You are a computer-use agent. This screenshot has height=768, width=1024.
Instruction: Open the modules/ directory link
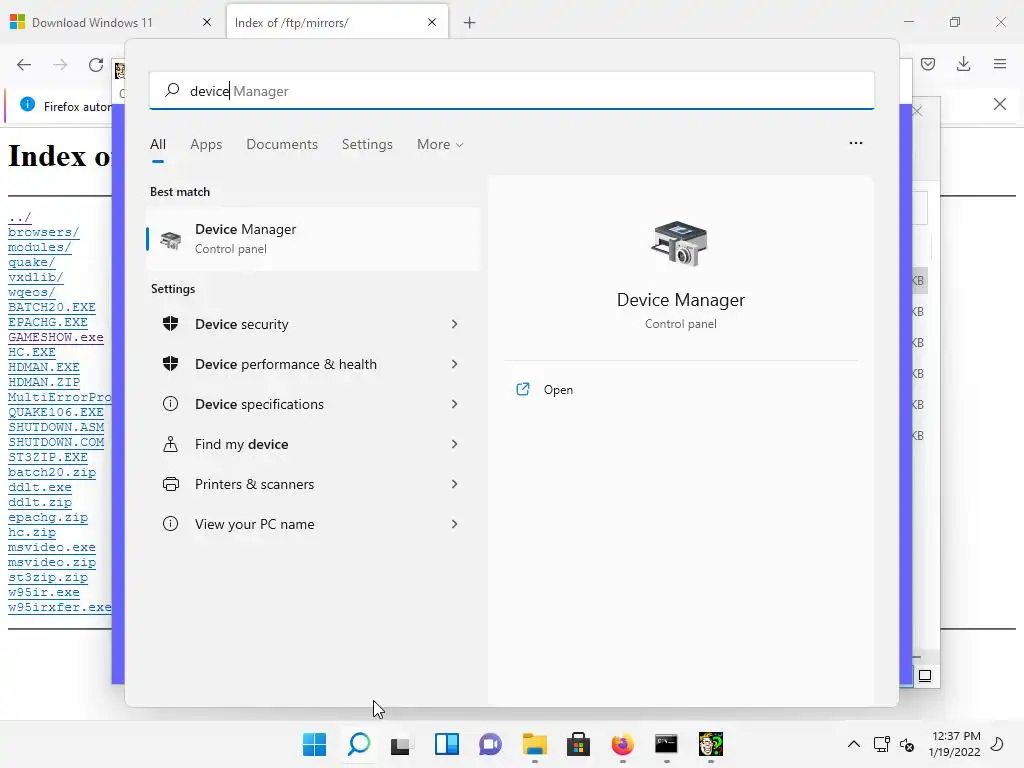[x=39, y=248]
